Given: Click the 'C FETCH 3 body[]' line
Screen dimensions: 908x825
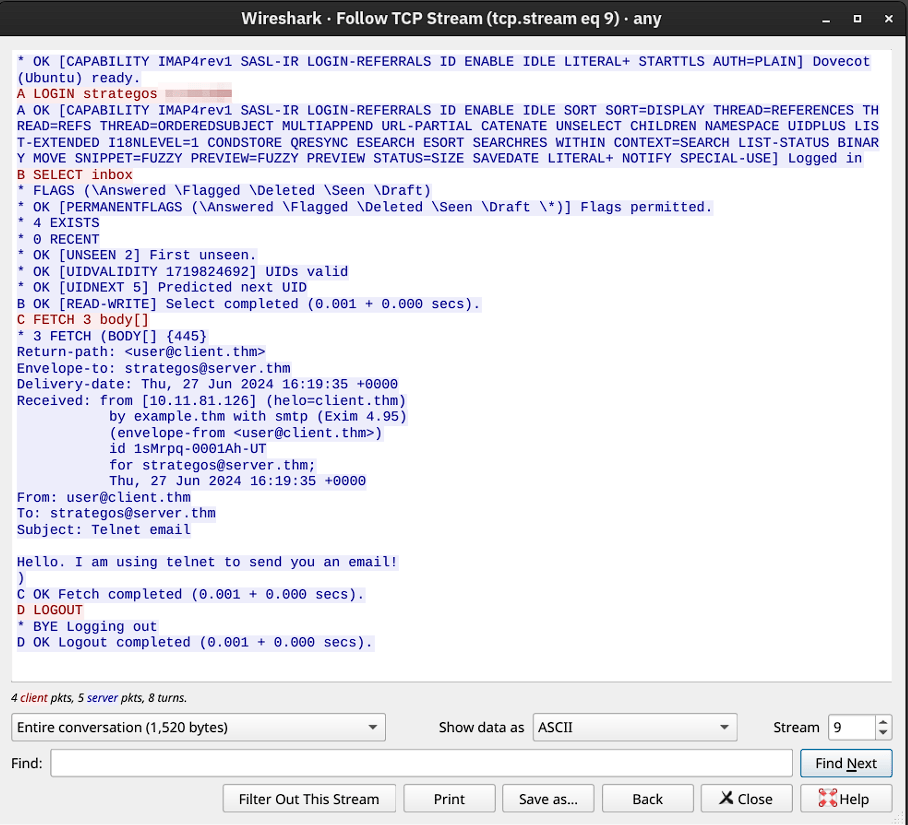Looking at the screenshot, I should pyautogui.click(x=83, y=320).
